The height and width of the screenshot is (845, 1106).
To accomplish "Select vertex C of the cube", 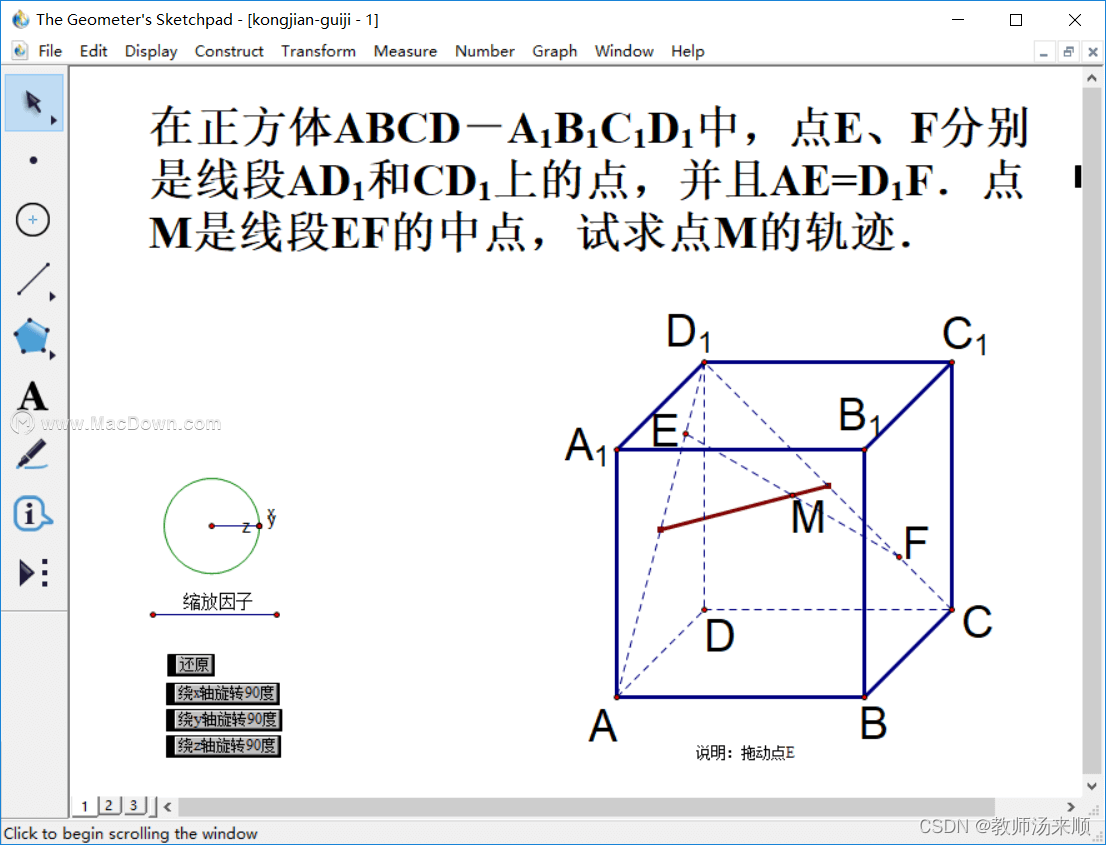I will (x=952, y=609).
